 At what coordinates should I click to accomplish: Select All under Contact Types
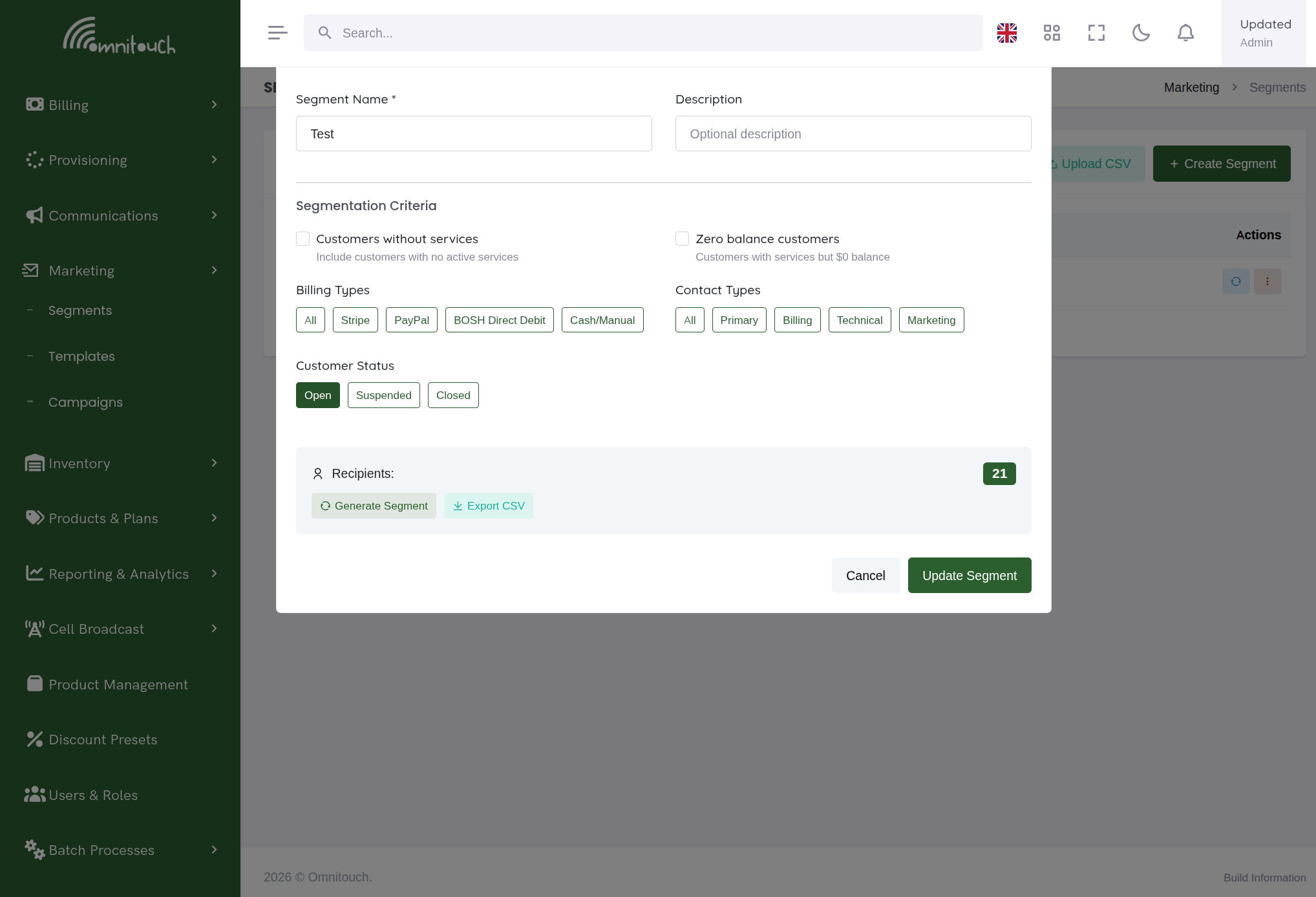click(x=690, y=320)
